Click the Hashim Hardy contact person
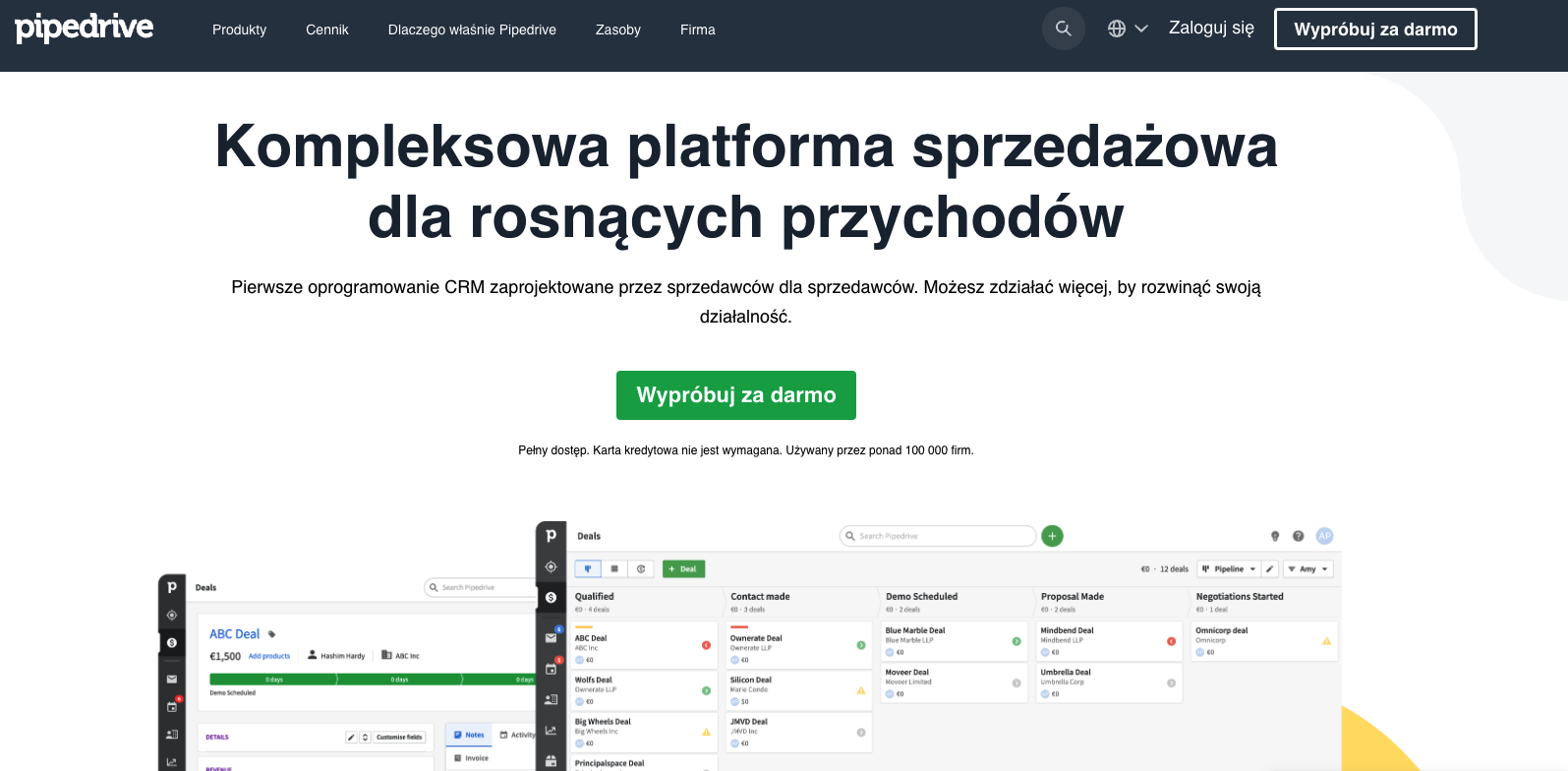 click(x=336, y=655)
